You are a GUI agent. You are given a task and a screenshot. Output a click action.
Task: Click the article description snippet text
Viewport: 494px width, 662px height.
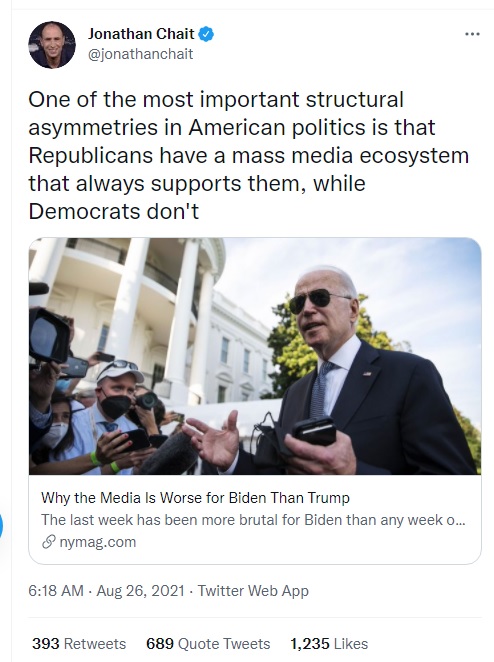pos(253,520)
